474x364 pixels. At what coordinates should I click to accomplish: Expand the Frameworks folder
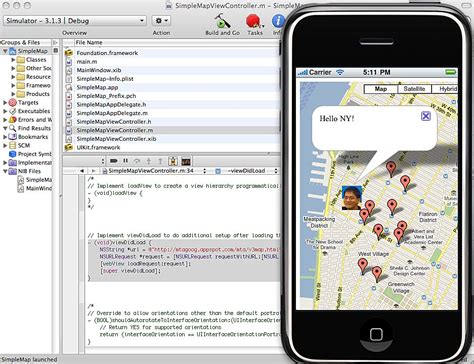13,85
